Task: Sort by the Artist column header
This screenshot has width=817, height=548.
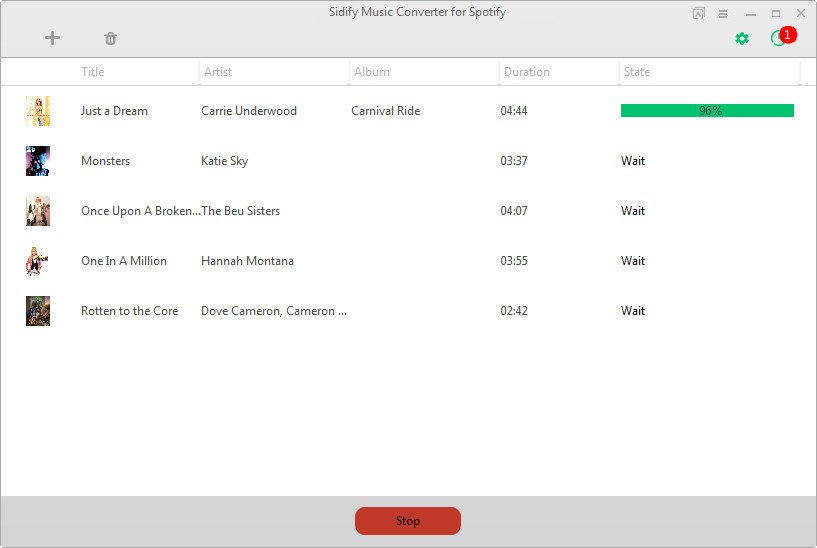Action: pos(218,72)
